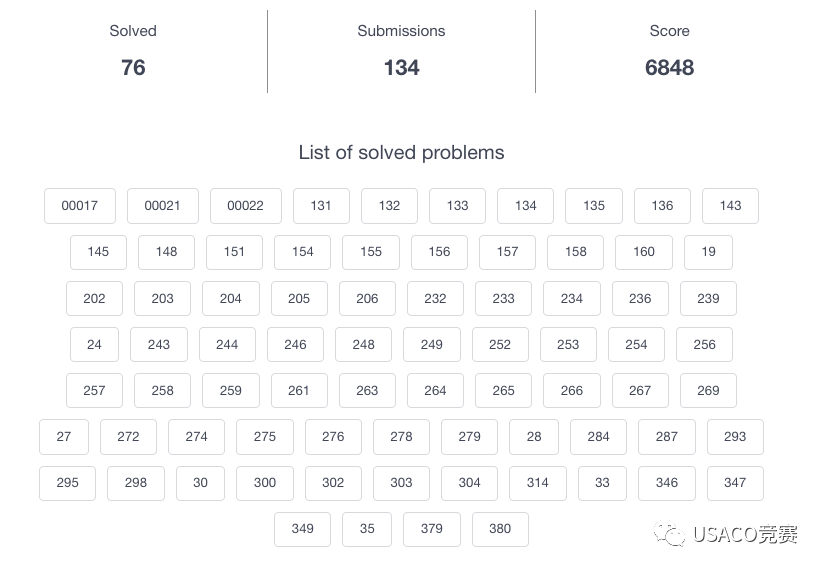The image size is (824, 570).
Task: Click problem 27 button
Action: pyautogui.click(x=64, y=437)
